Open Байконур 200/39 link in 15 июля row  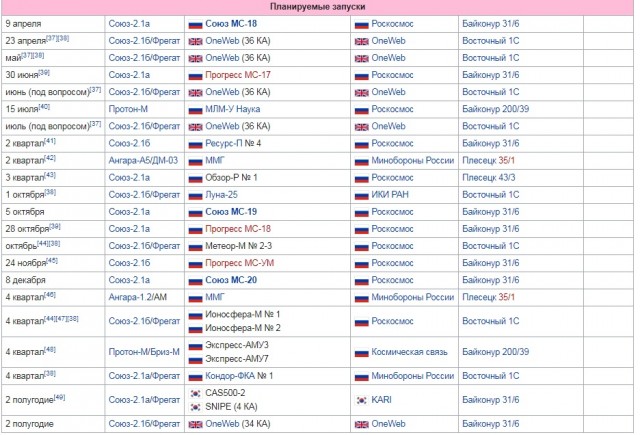[x=495, y=109]
